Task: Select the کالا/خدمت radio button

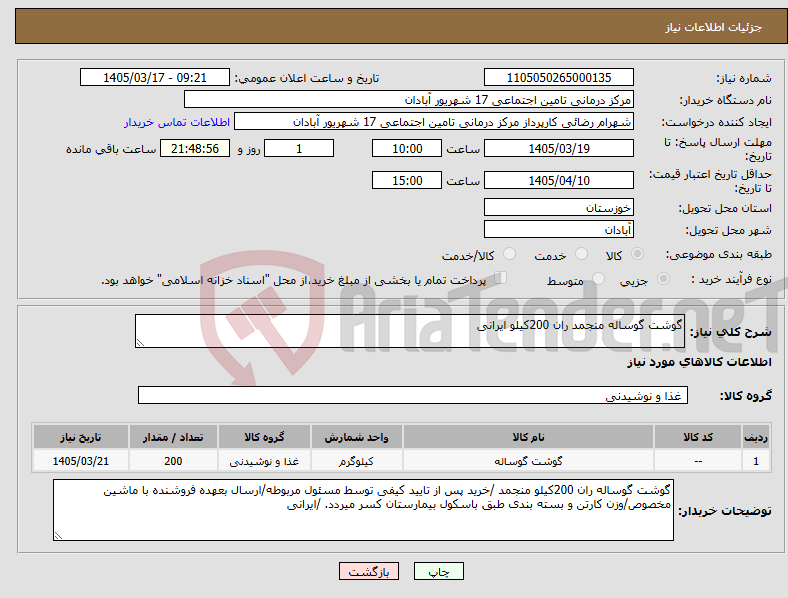Action: (x=509, y=254)
